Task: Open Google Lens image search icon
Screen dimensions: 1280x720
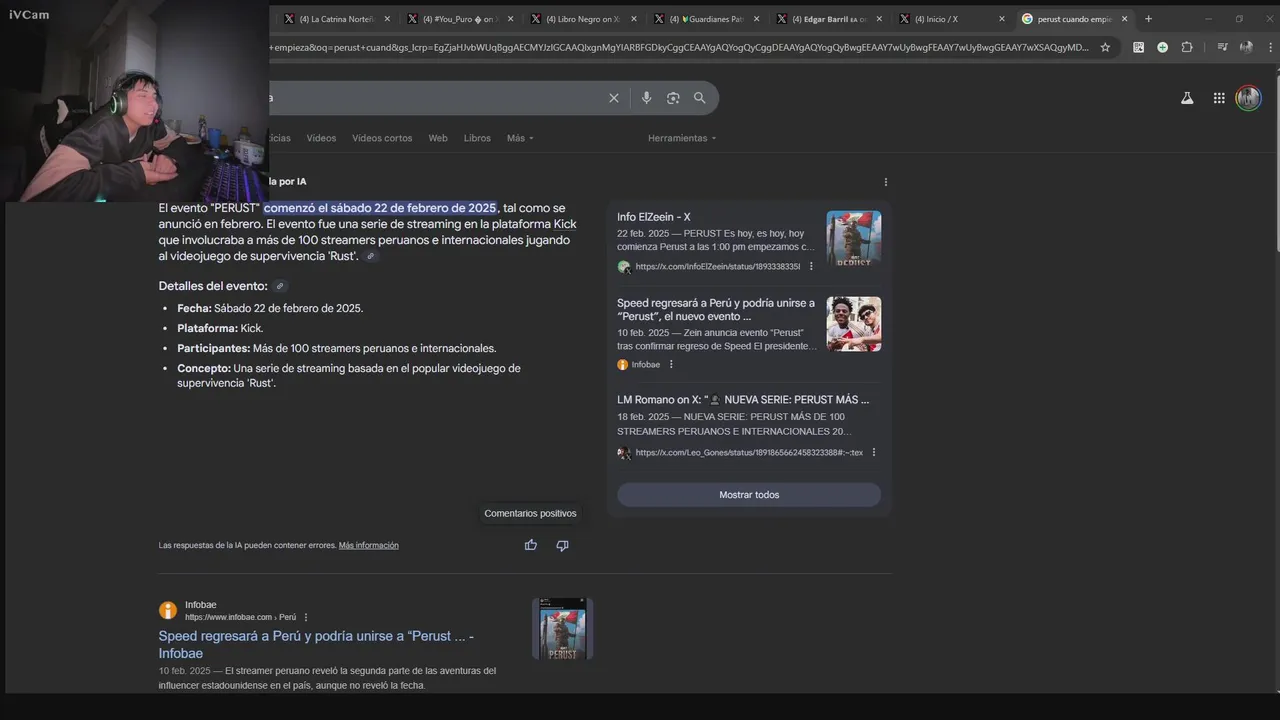Action: pyautogui.click(x=673, y=98)
